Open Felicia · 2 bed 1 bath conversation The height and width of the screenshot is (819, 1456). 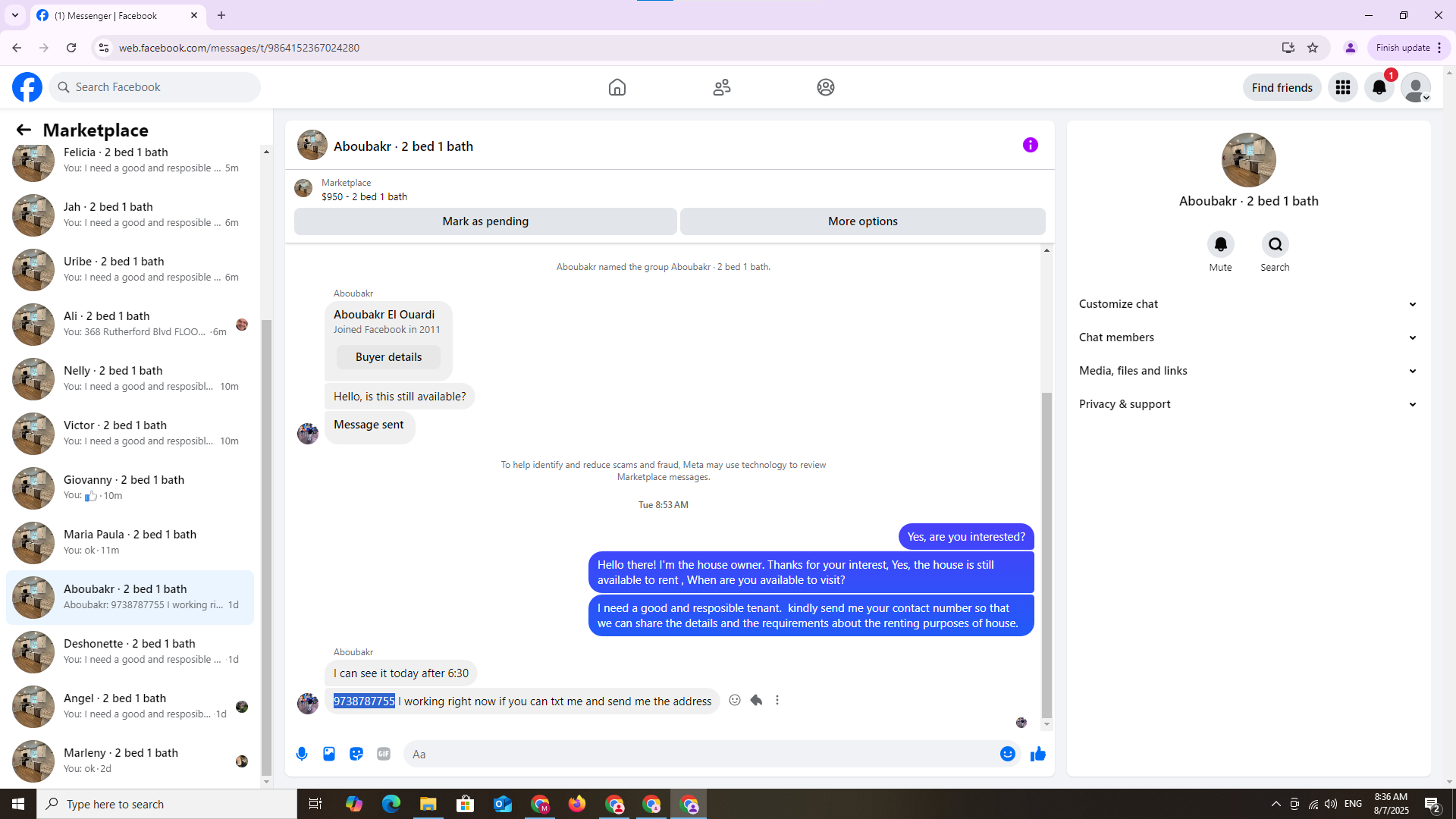[130, 160]
